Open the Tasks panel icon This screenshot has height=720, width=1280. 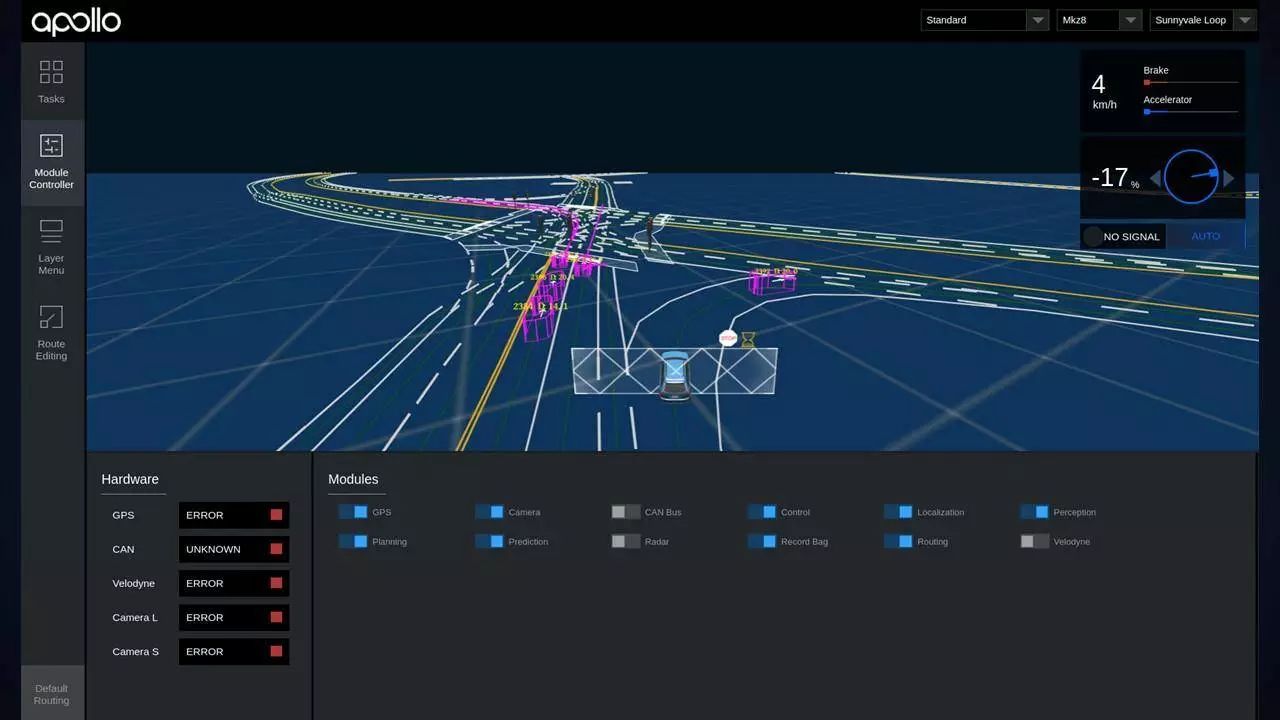(x=51, y=72)
